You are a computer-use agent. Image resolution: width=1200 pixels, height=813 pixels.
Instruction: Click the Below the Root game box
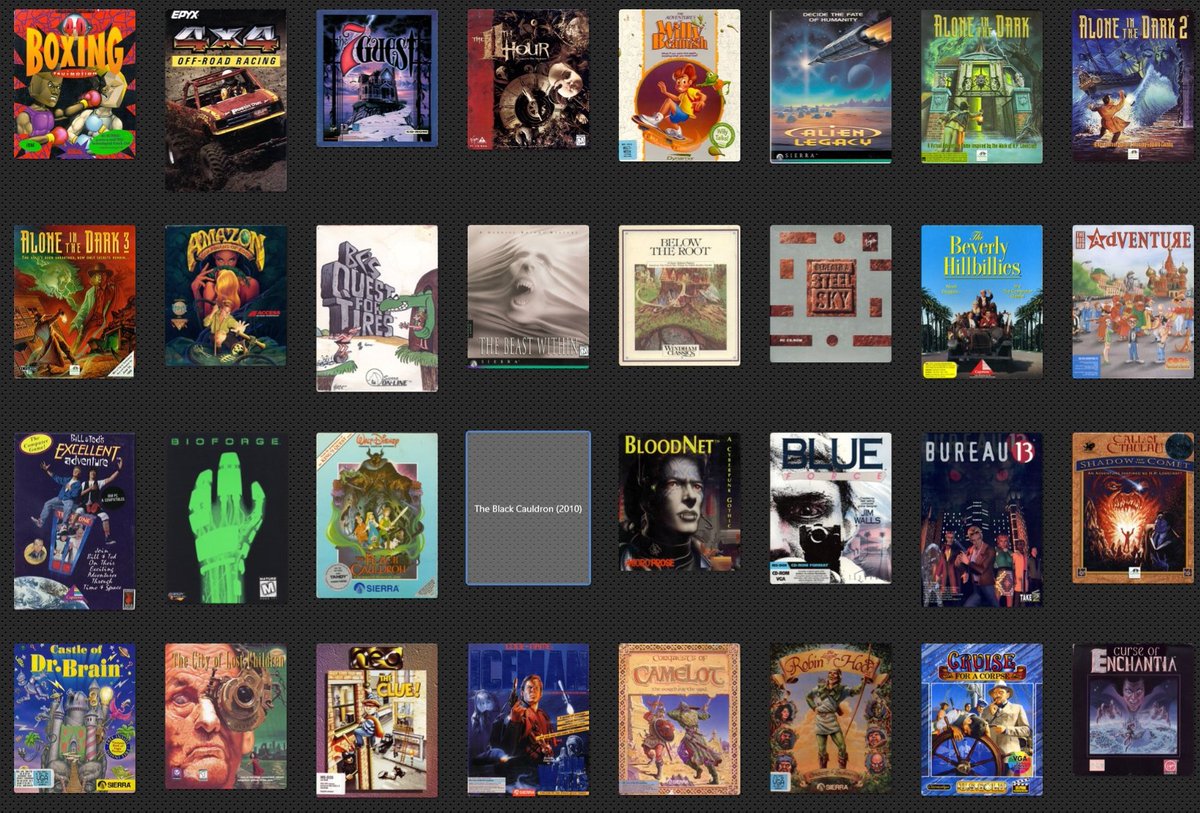679,295
